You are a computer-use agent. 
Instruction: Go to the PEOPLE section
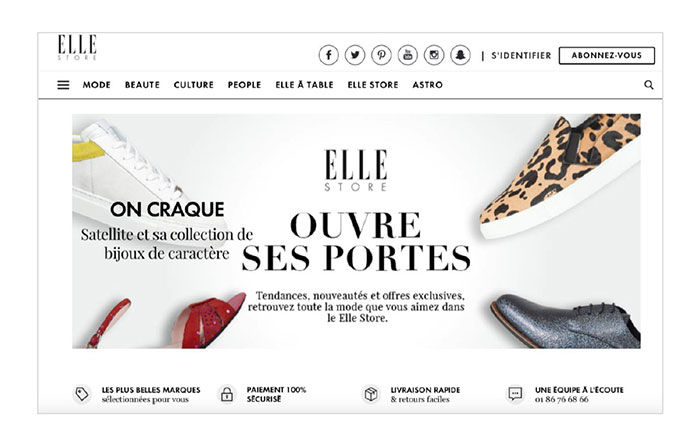click(244, 85)
